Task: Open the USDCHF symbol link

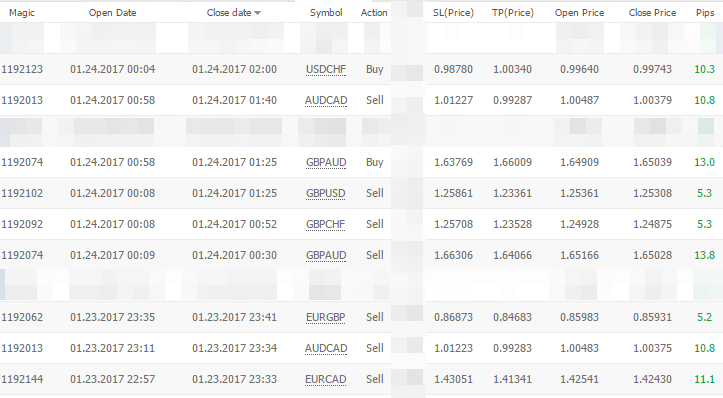Action: [326, 70]
